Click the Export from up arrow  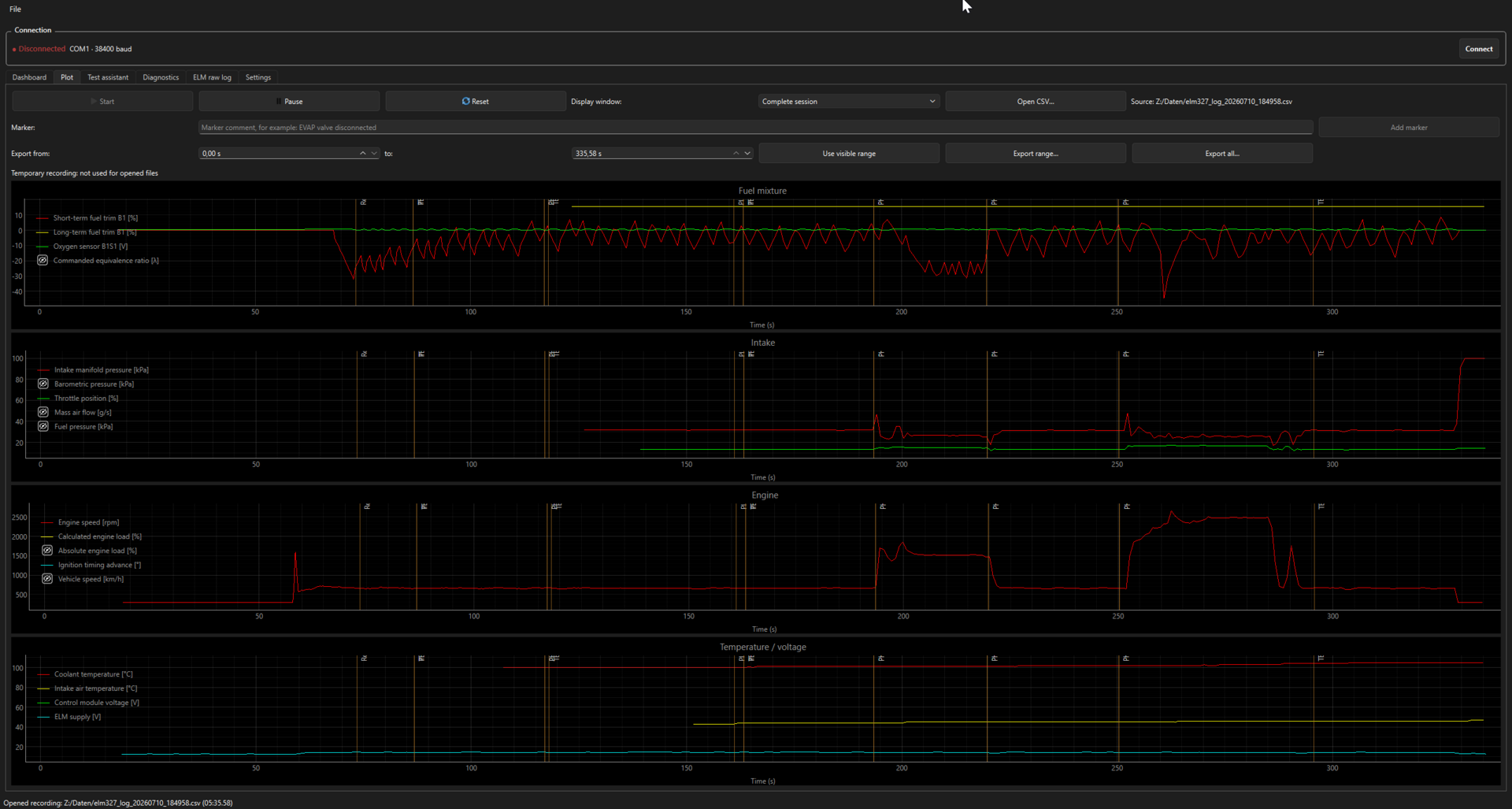click(363, 153)
